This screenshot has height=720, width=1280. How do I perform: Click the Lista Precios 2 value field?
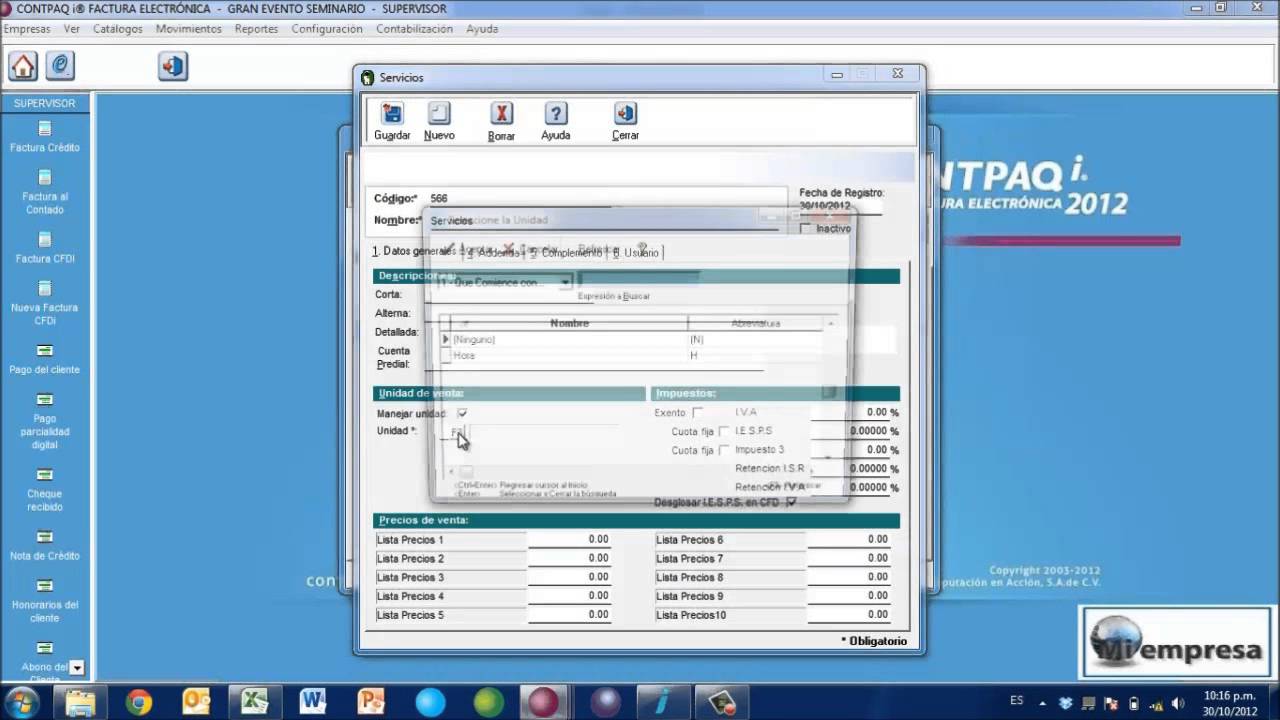[x=569, y=559]
